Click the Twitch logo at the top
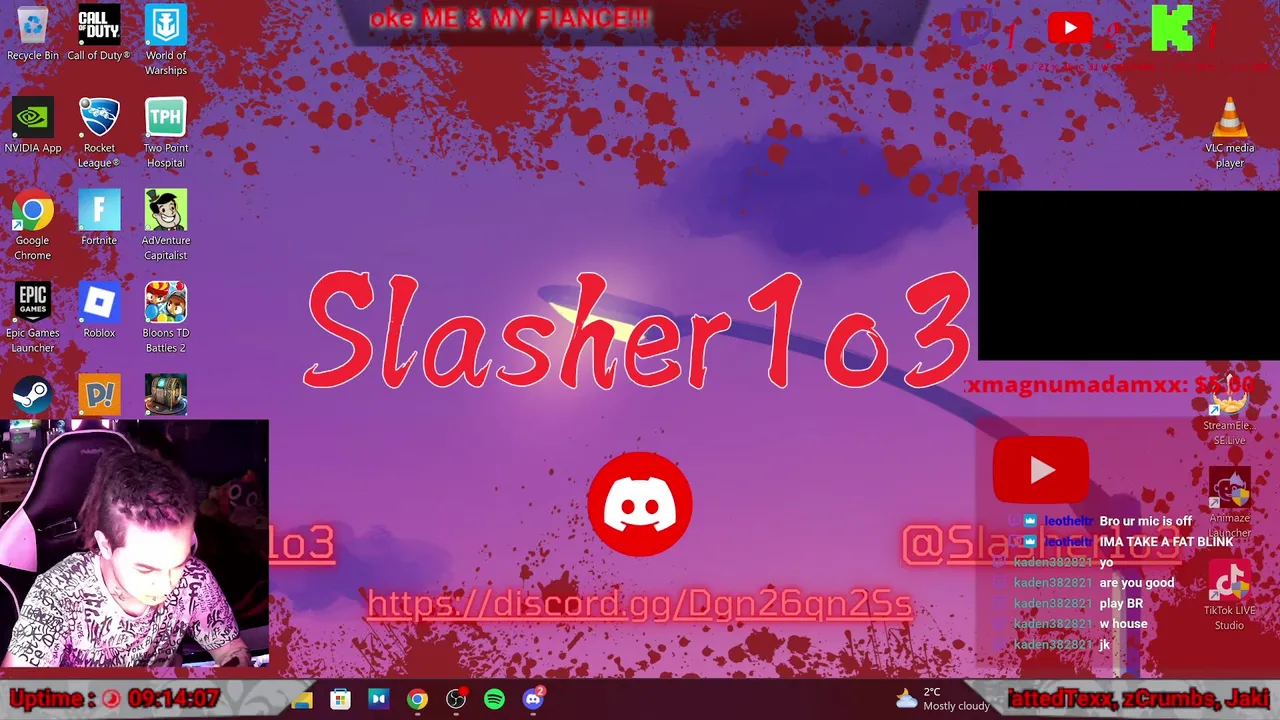The height and width of the screenshot is (720, 1280). coord(970,30)
